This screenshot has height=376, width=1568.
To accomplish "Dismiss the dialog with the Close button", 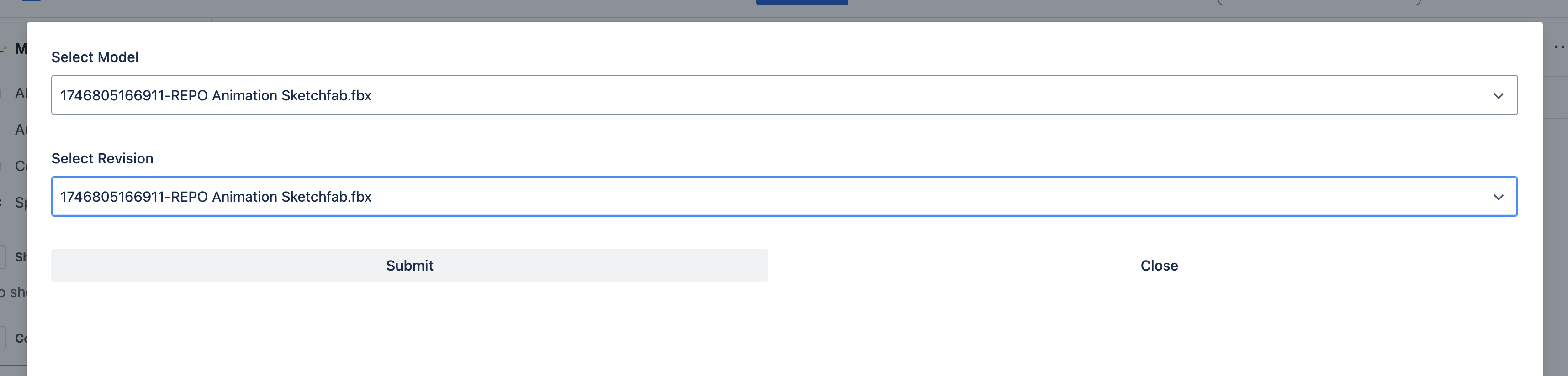I will [x=1158, y=265].
